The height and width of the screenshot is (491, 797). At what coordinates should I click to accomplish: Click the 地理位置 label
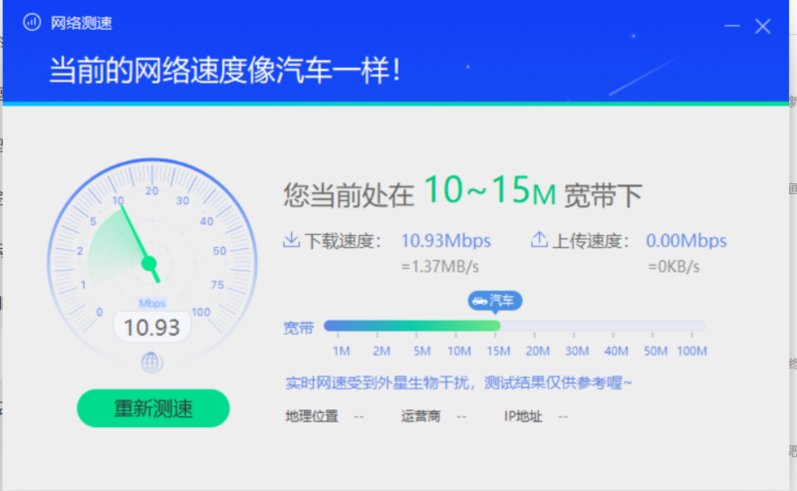tap(311, 416)
